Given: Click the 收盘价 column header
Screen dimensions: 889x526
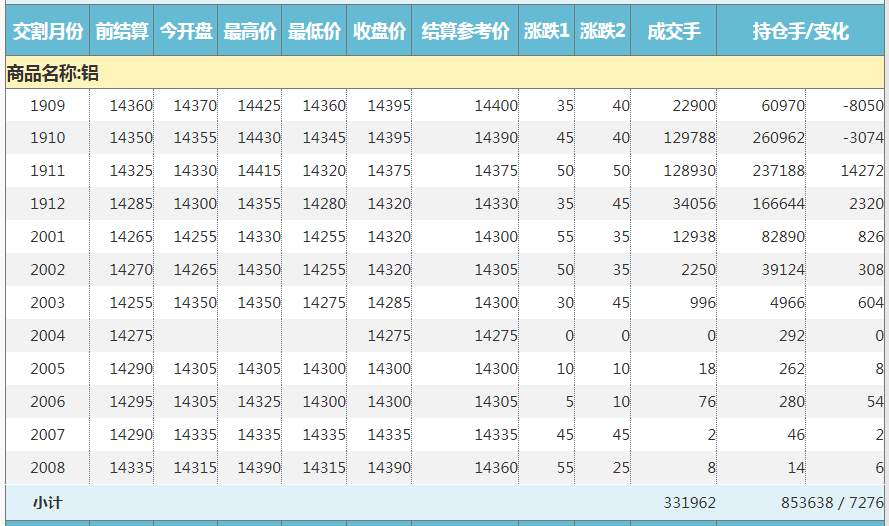Looking at the screenshot, I should [379, 32].
